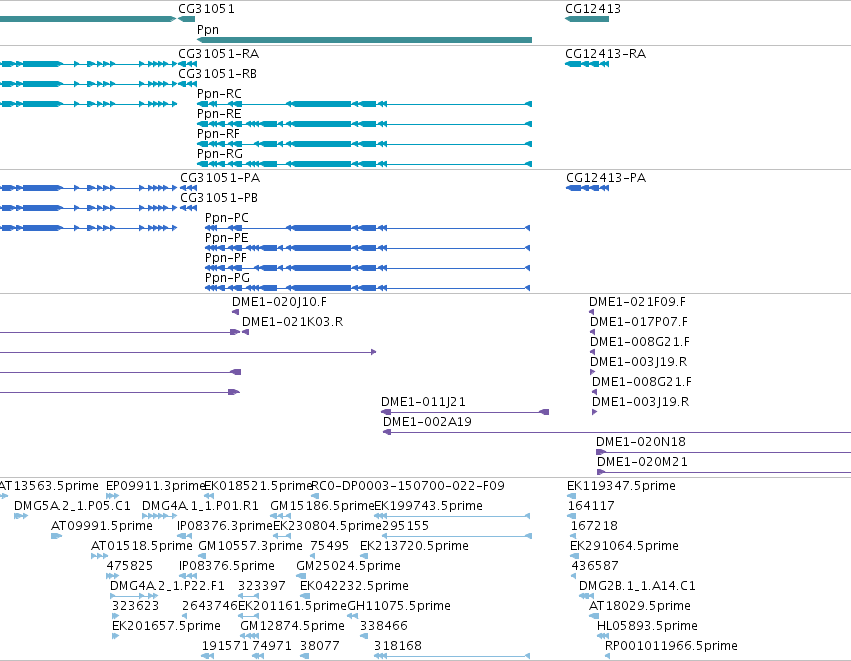
Task: Click the Ppn-PE protein label
Action: (x=227, y=238)
